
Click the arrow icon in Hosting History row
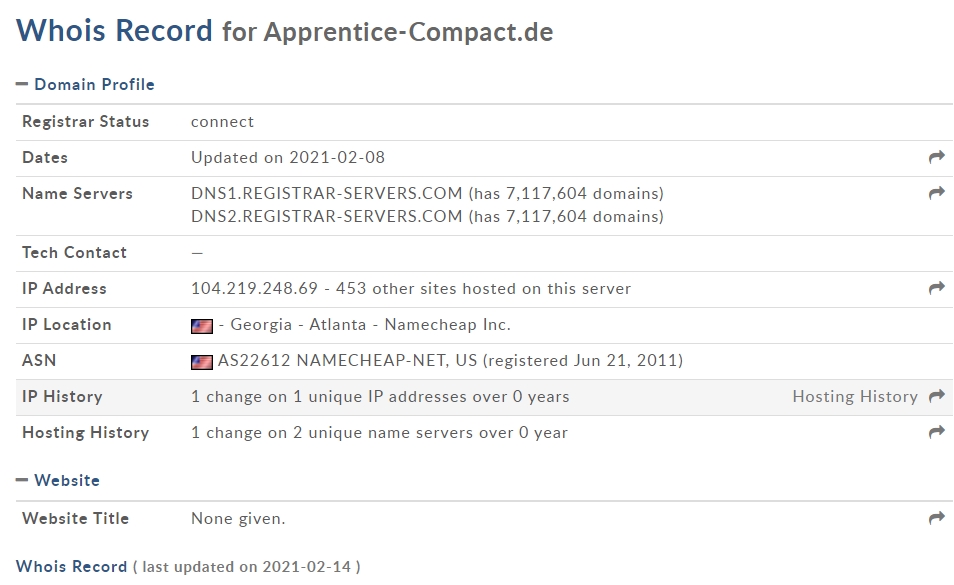(936, 432)
